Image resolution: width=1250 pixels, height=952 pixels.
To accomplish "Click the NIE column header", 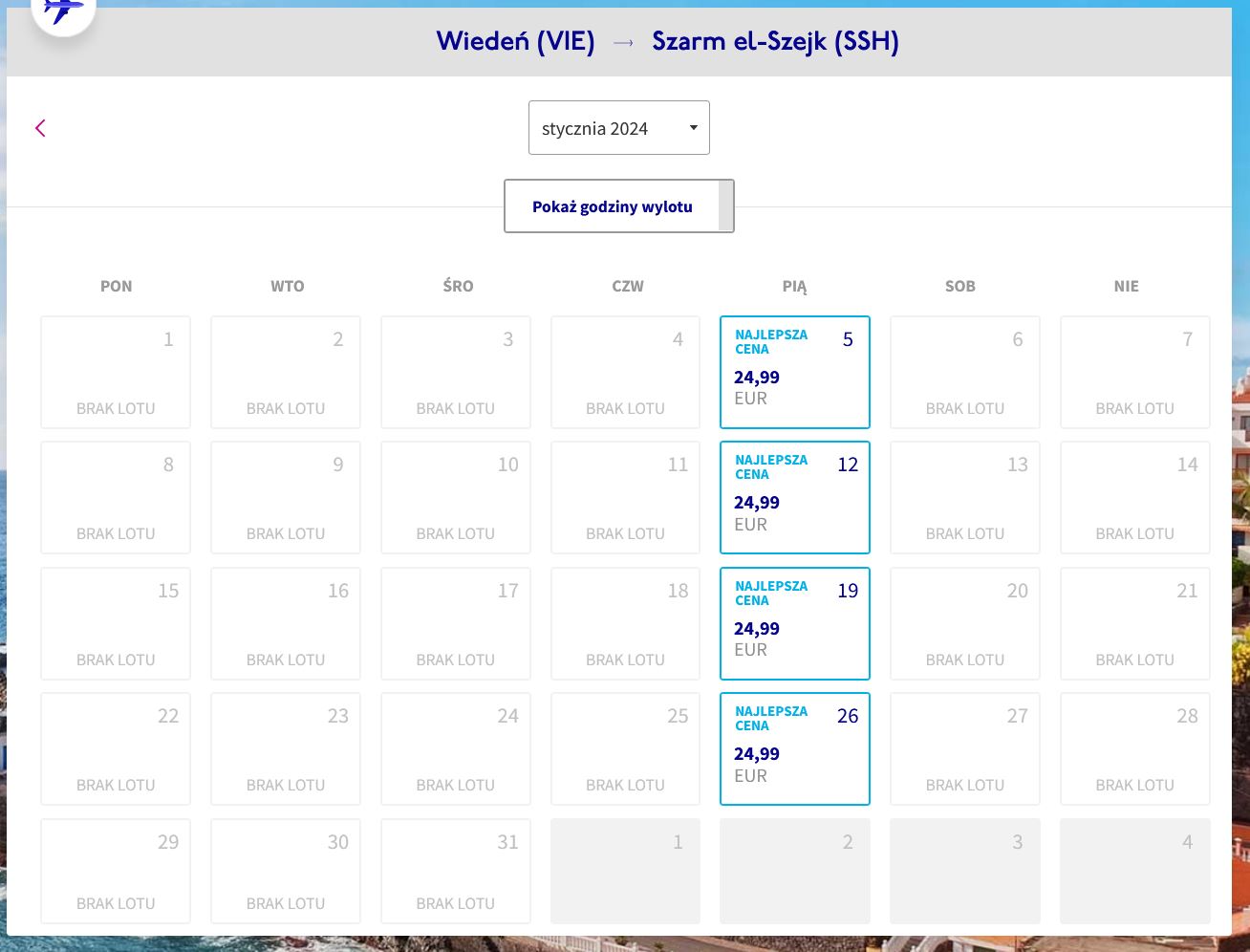I will (1127, 286).
